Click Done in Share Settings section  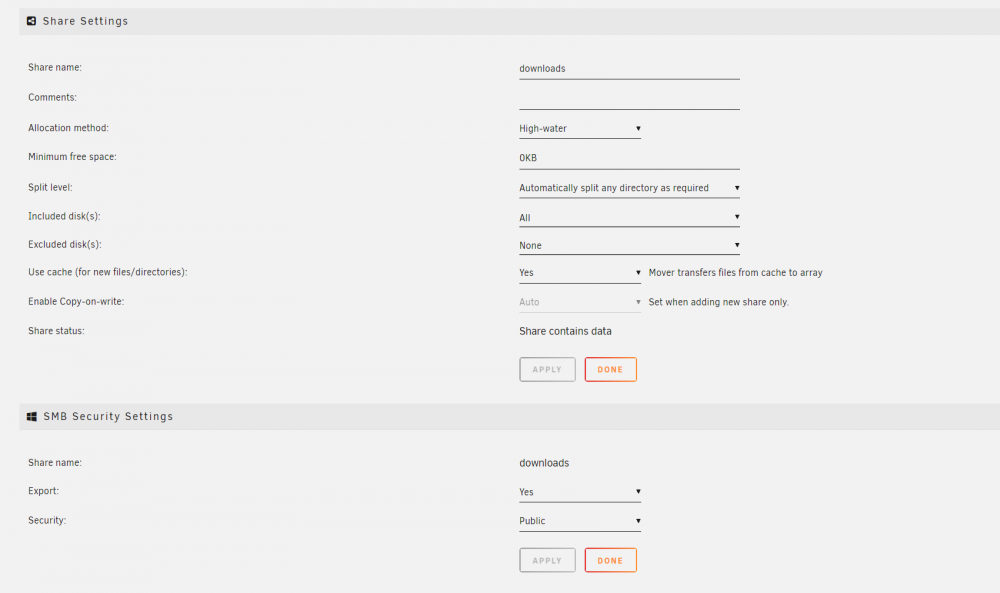(x=610, y=369)
